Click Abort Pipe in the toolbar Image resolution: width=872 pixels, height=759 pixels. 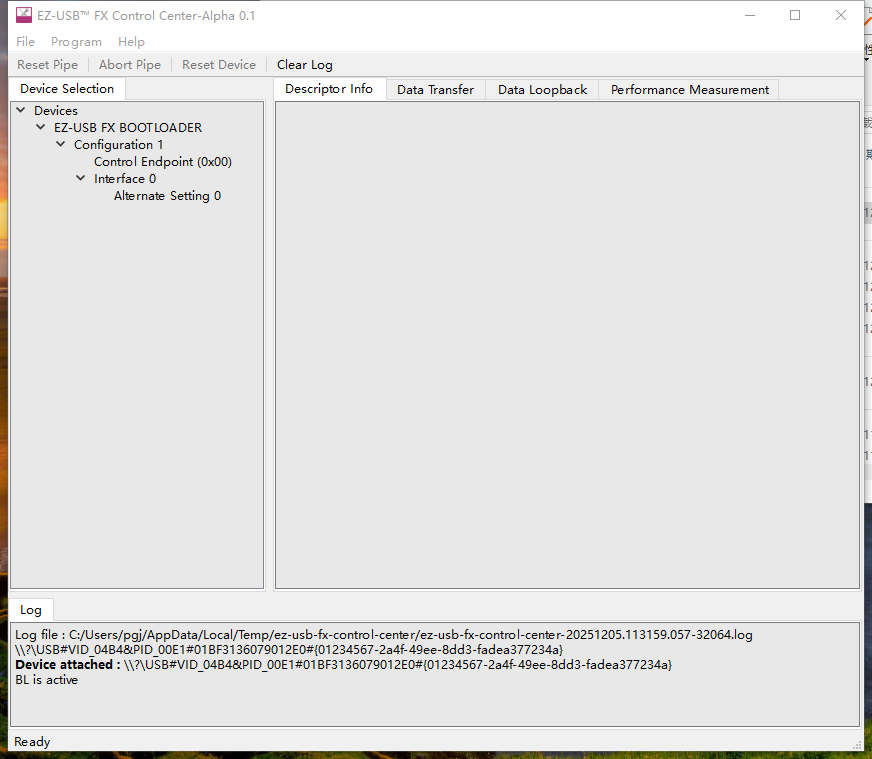pyautogui.click(x=130, y=65)
